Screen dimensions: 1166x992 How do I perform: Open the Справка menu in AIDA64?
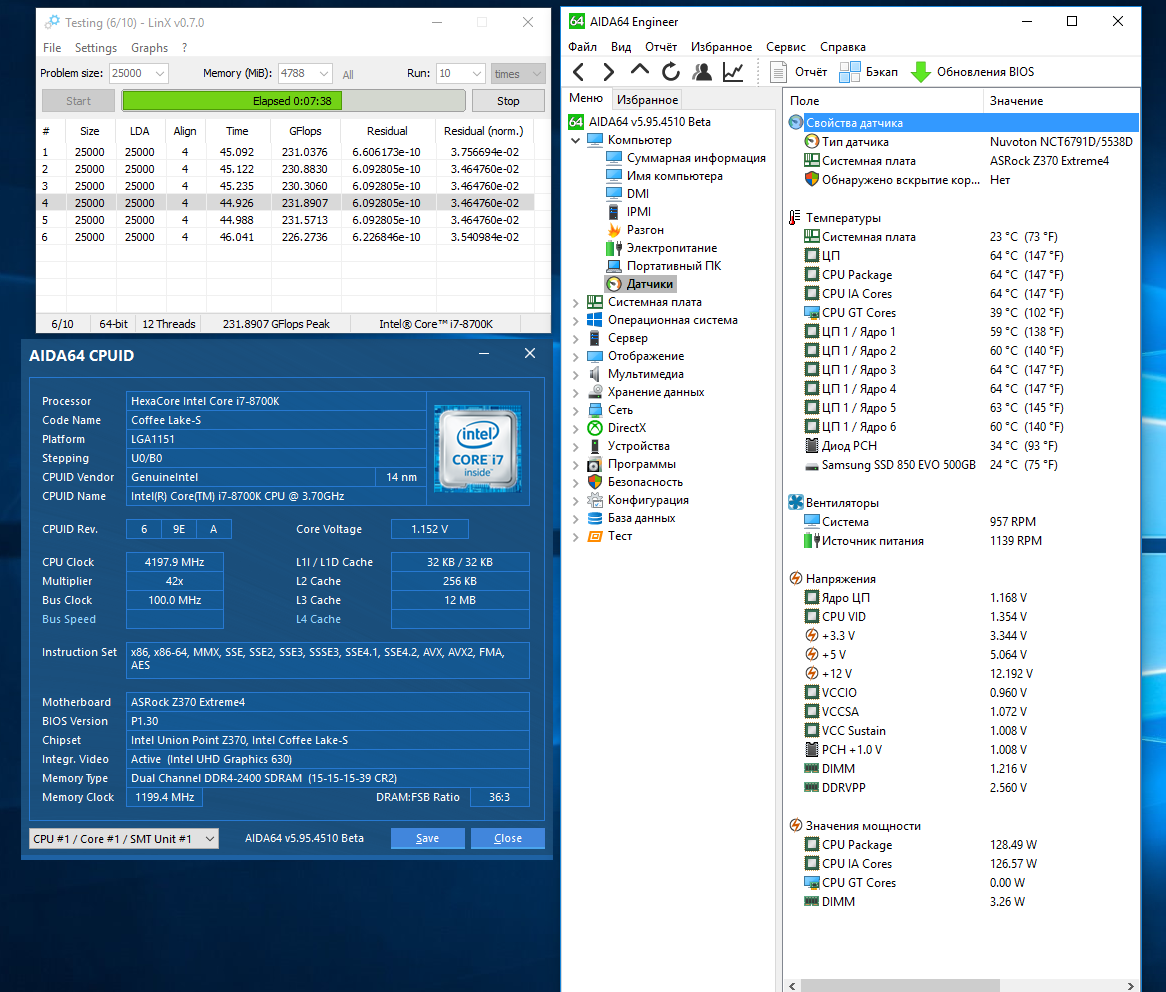coord(843,47)
